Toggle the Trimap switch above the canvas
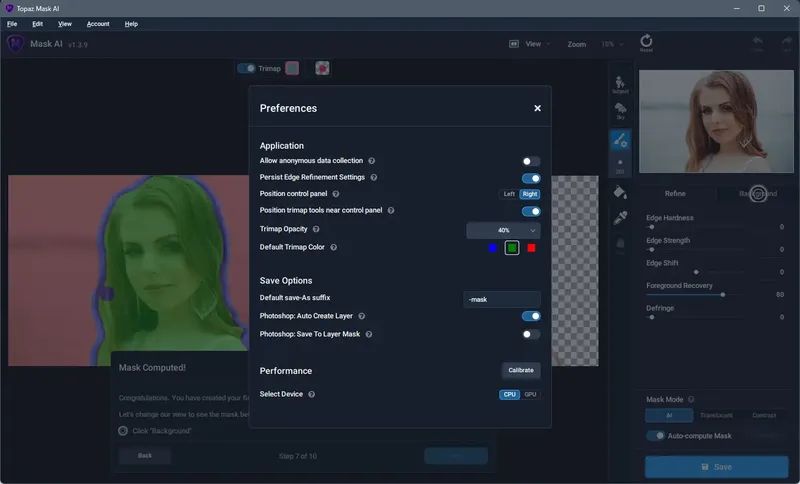Viewport: 800px width, 484px height. (x=246, y=68)
